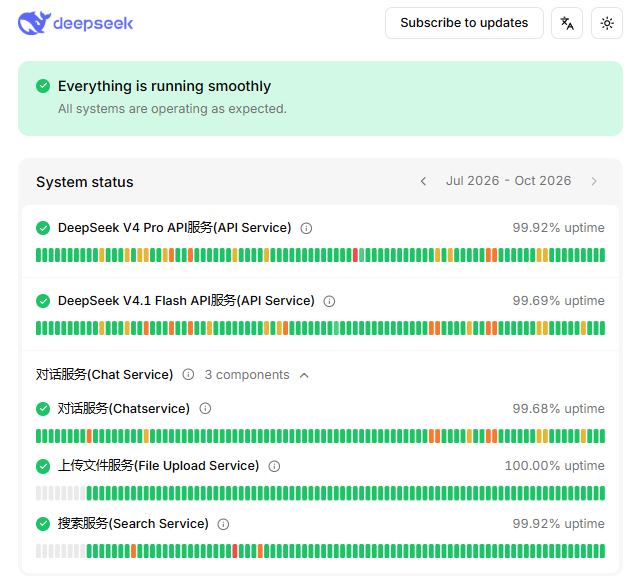Click the check icon in Everything is running smoothly banner
This screenshot has height=587, width=636.
click(43, 86)
